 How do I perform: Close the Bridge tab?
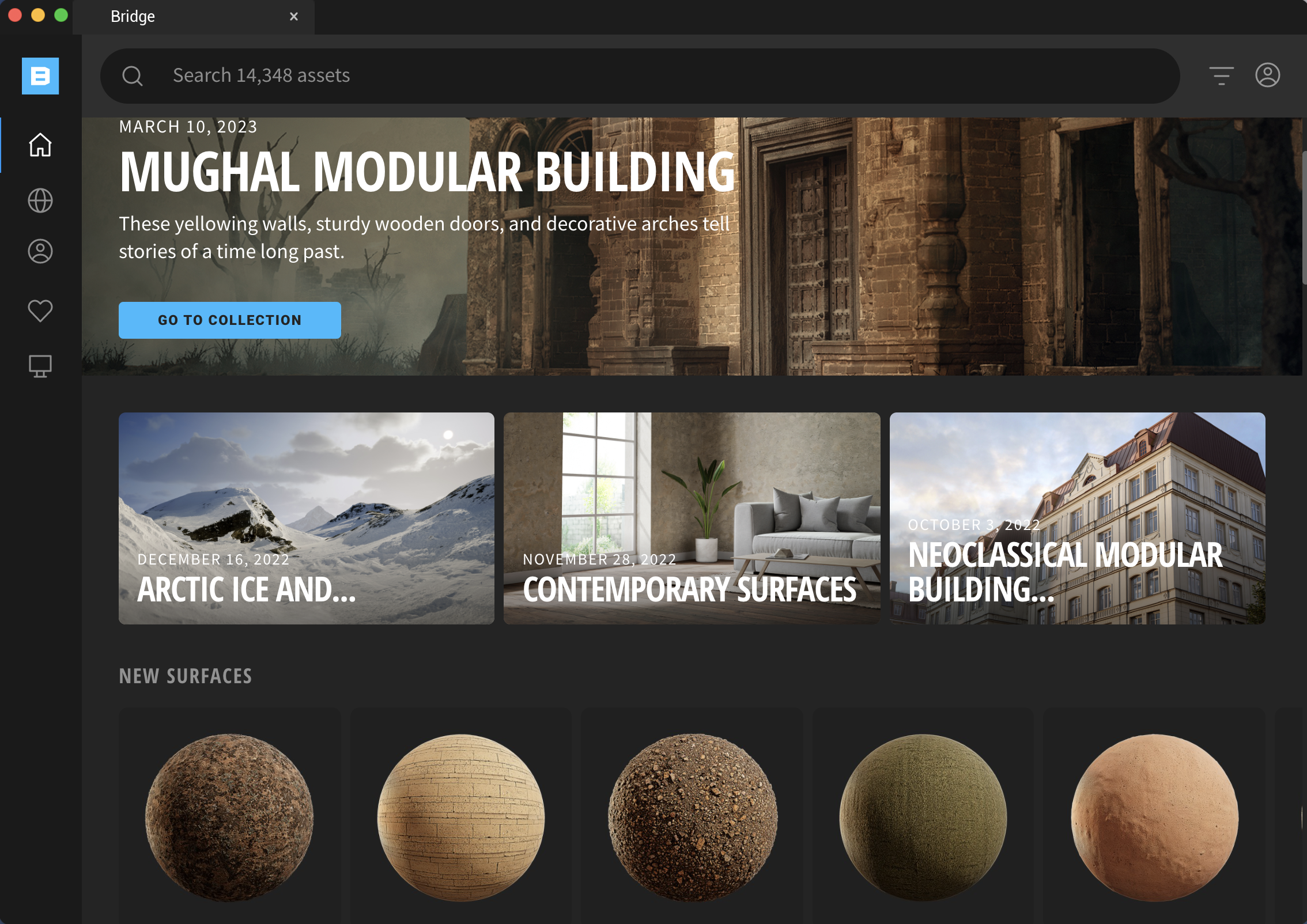294,17
